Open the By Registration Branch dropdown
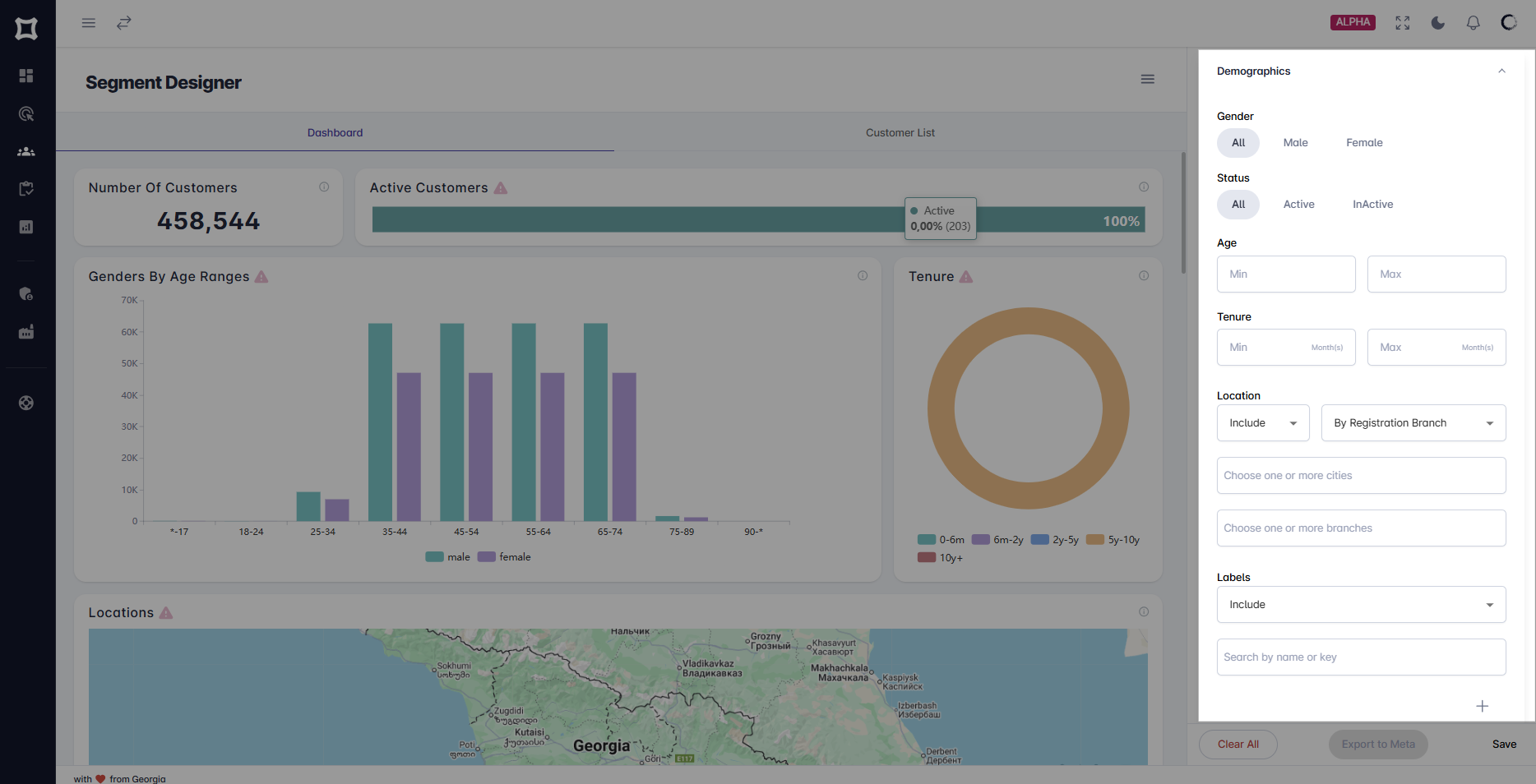 [1413, 422]
